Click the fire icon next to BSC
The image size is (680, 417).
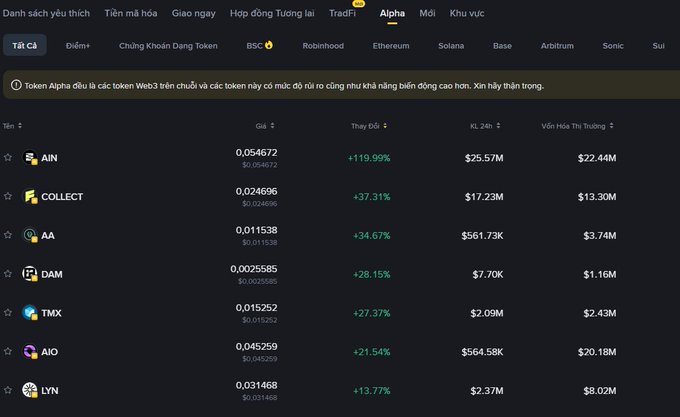click(269, 45)
